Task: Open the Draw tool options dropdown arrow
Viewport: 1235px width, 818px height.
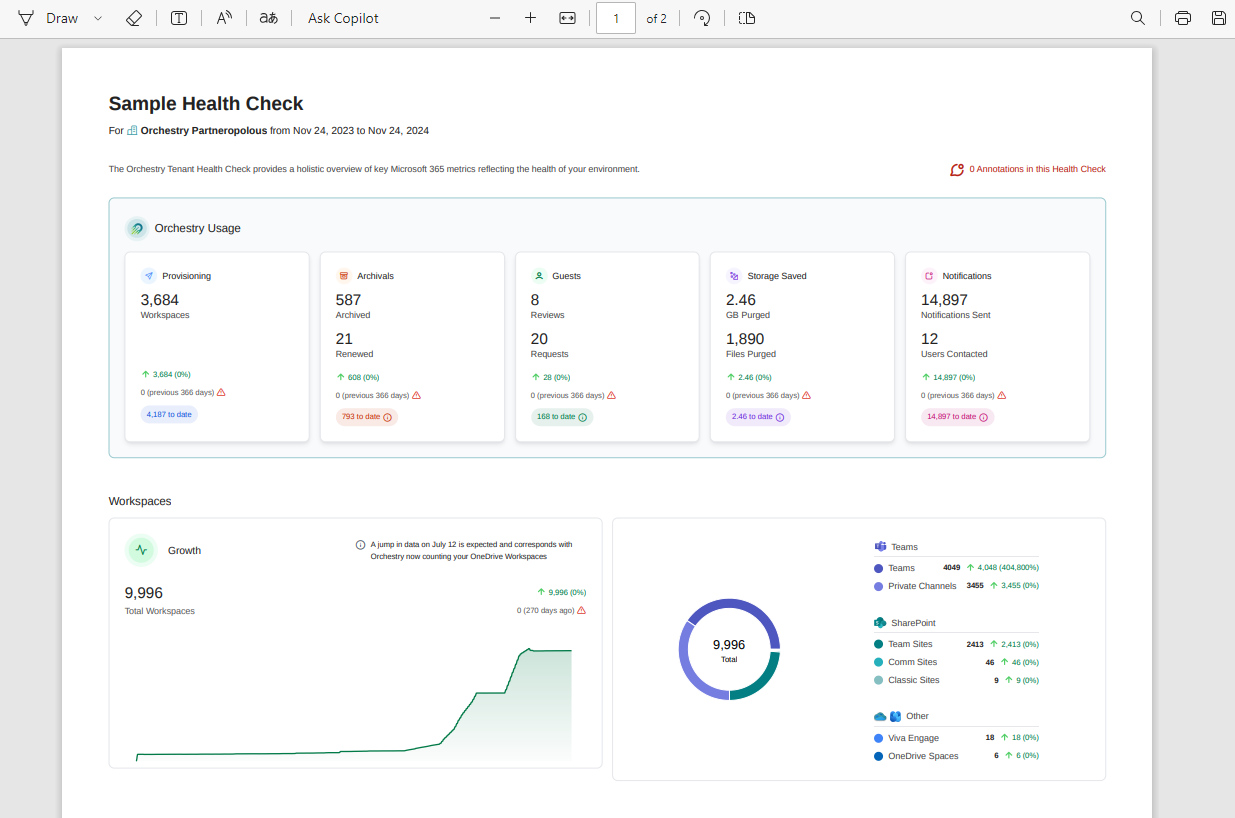Action: point(98,18)
